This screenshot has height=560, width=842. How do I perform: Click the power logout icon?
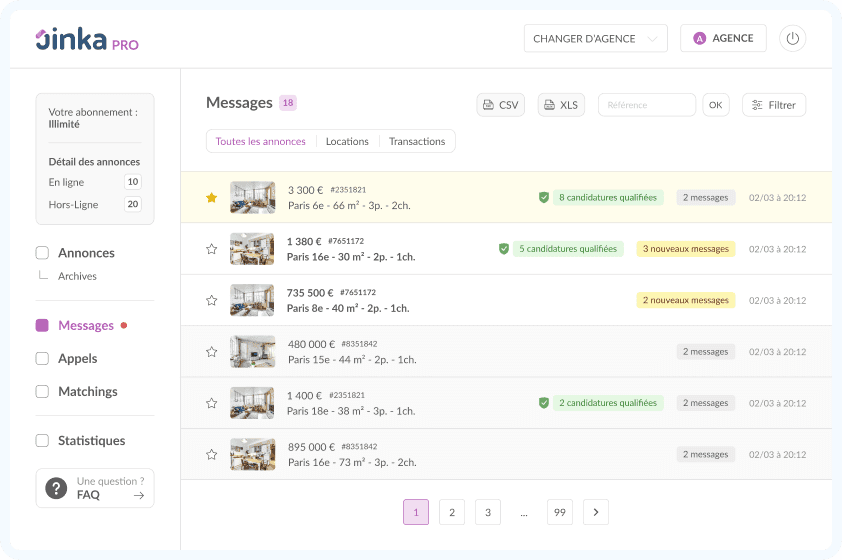click(x=792, y=39)
